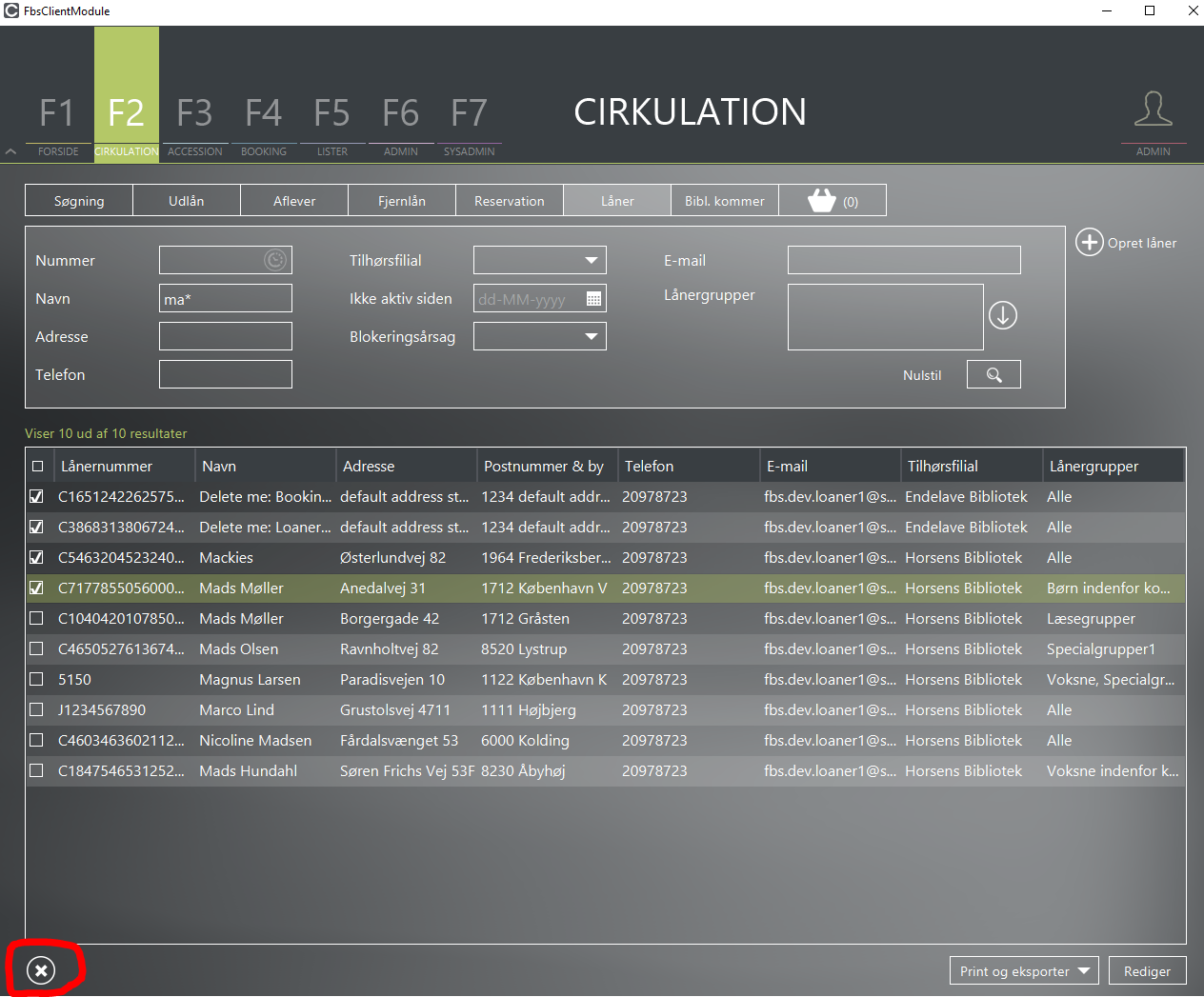Select the cell 'Magnus Larsen'
The image size is (1204, 997).
tap(250, 679)
